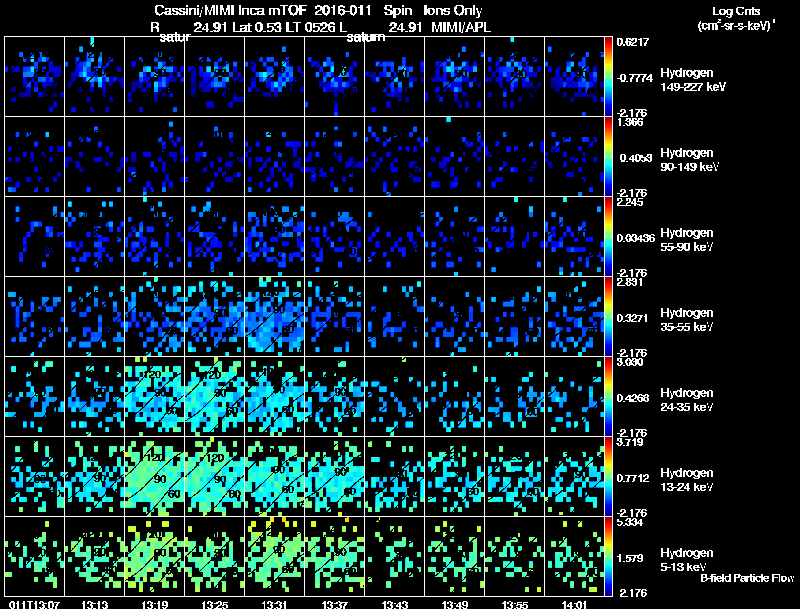Click the 2.245 colorbar maximum value
Viewport: 800px width, 609px height.
[x=630, y=202]
